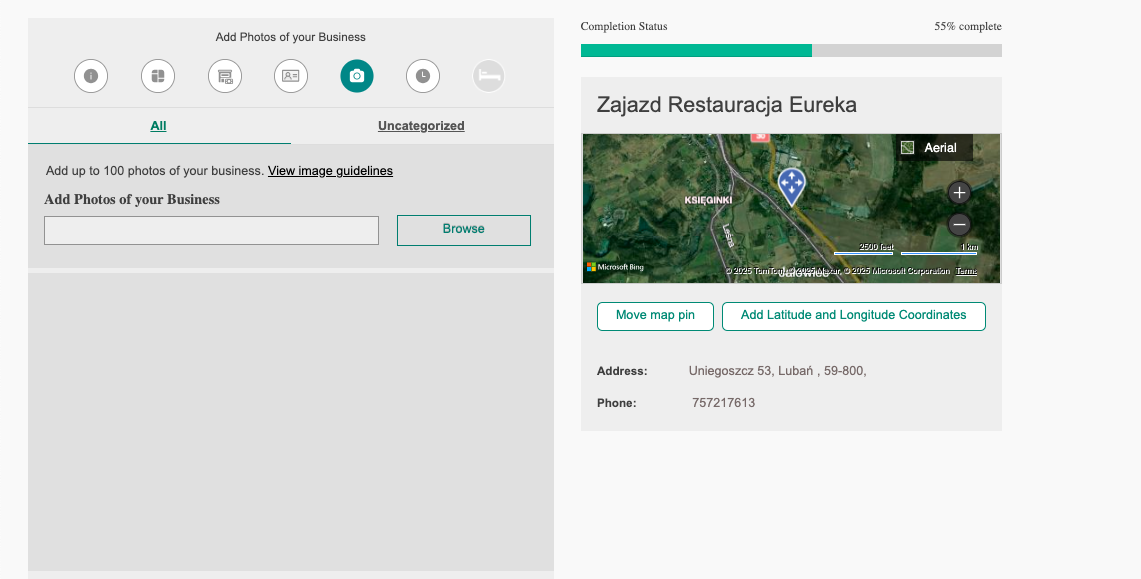The width and height of the screenshot is (1141, 579).
Task: Click the aerial map of Księginki area
Action: tap(791, 208)
